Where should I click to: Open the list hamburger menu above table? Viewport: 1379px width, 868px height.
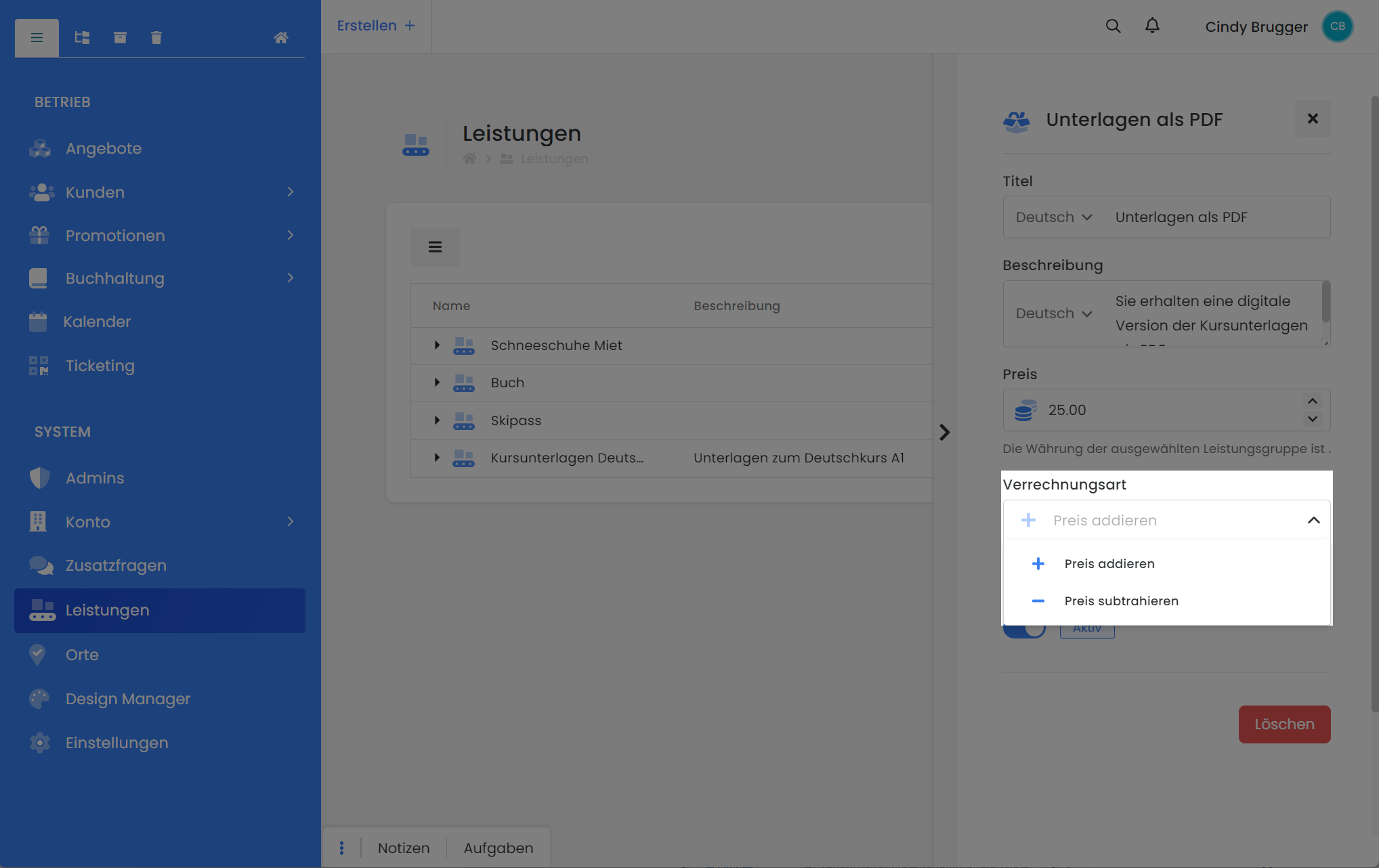click(435, 247)
